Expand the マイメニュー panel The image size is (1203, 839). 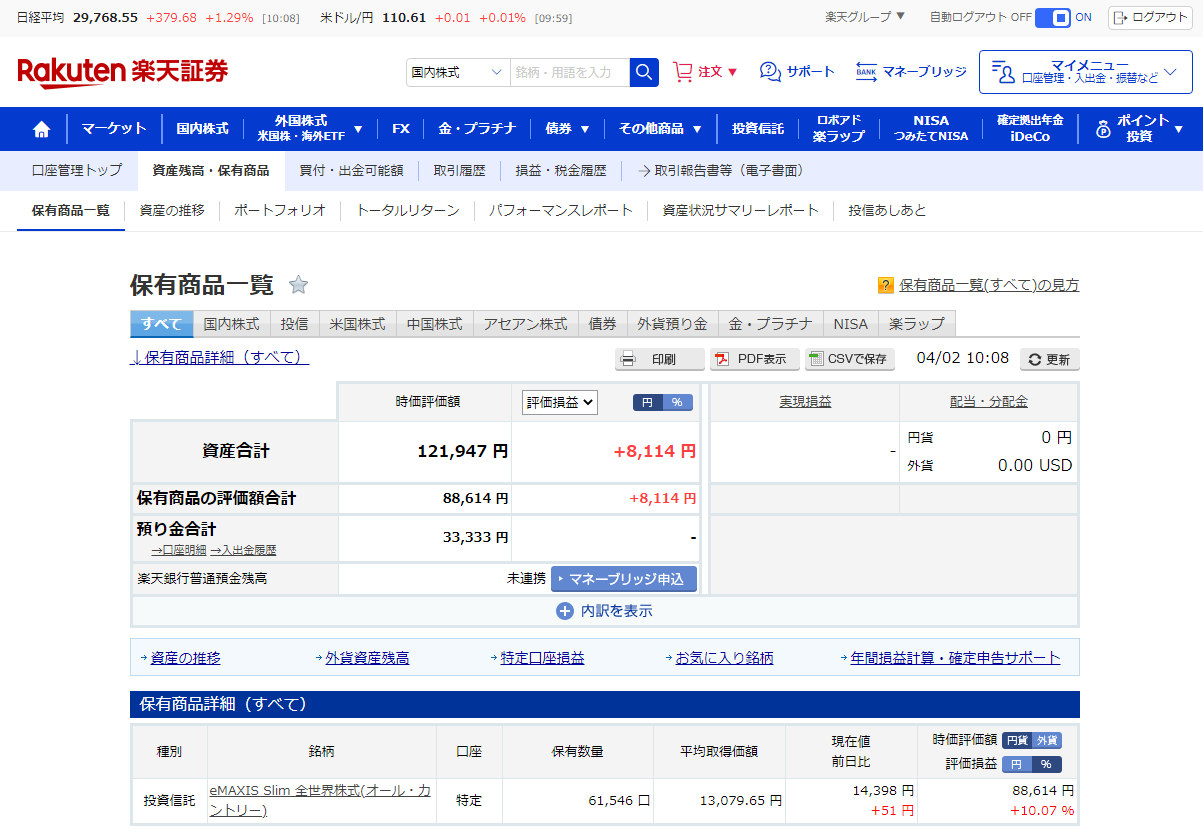click(1085, 72)
